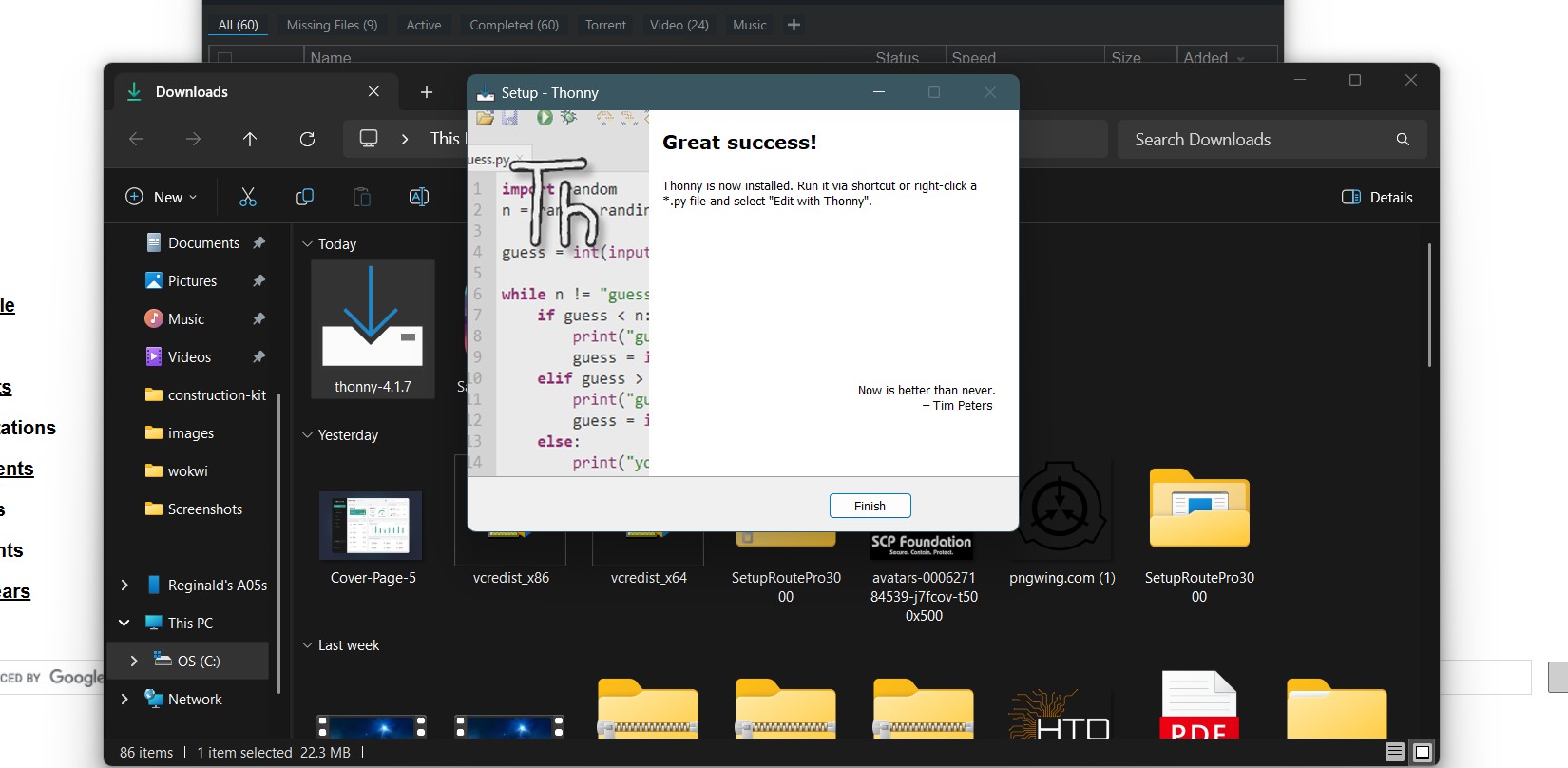
Task: Open Video (24) tab
Action: [x=679, y=25]
